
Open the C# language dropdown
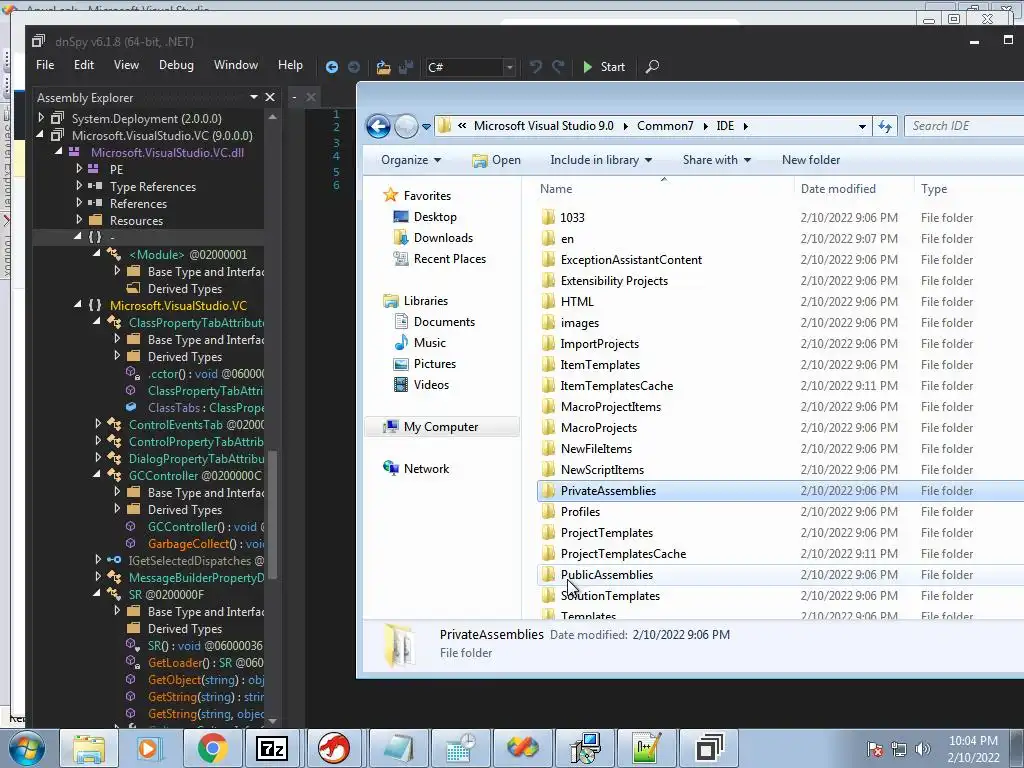coord(470,67)
